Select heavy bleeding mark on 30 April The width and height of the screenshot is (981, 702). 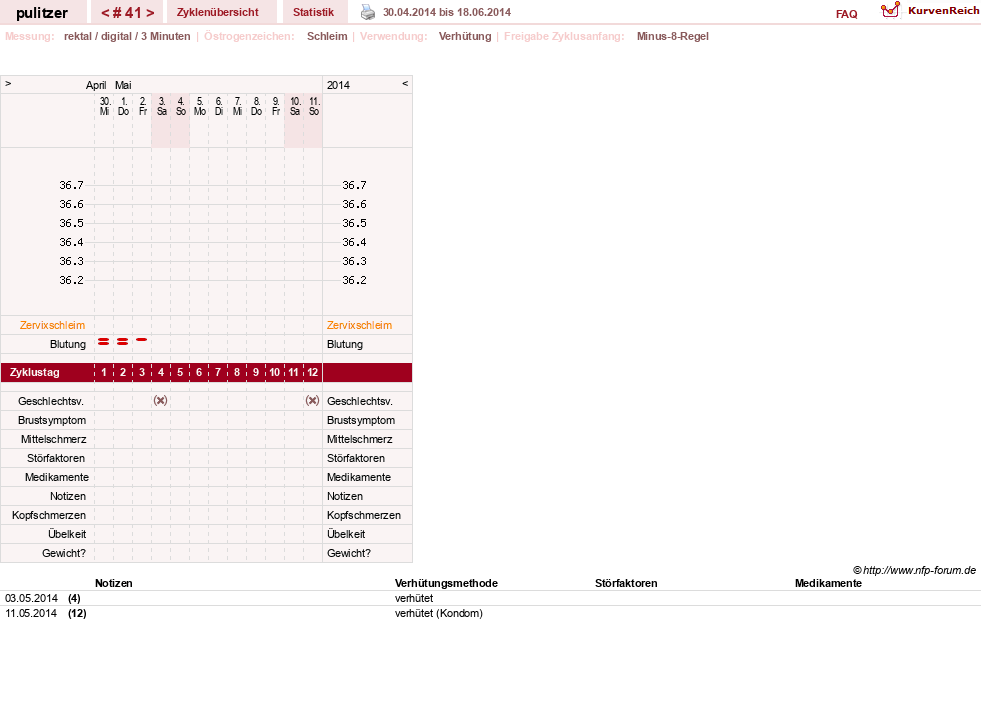pos(104,342)
